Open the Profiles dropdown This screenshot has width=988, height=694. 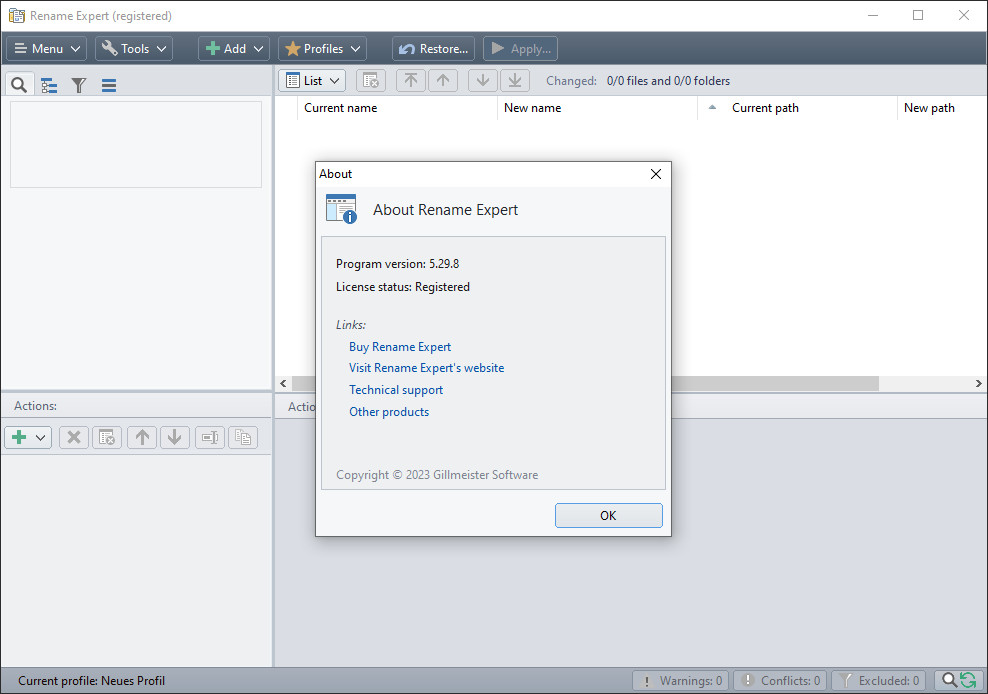322,49
